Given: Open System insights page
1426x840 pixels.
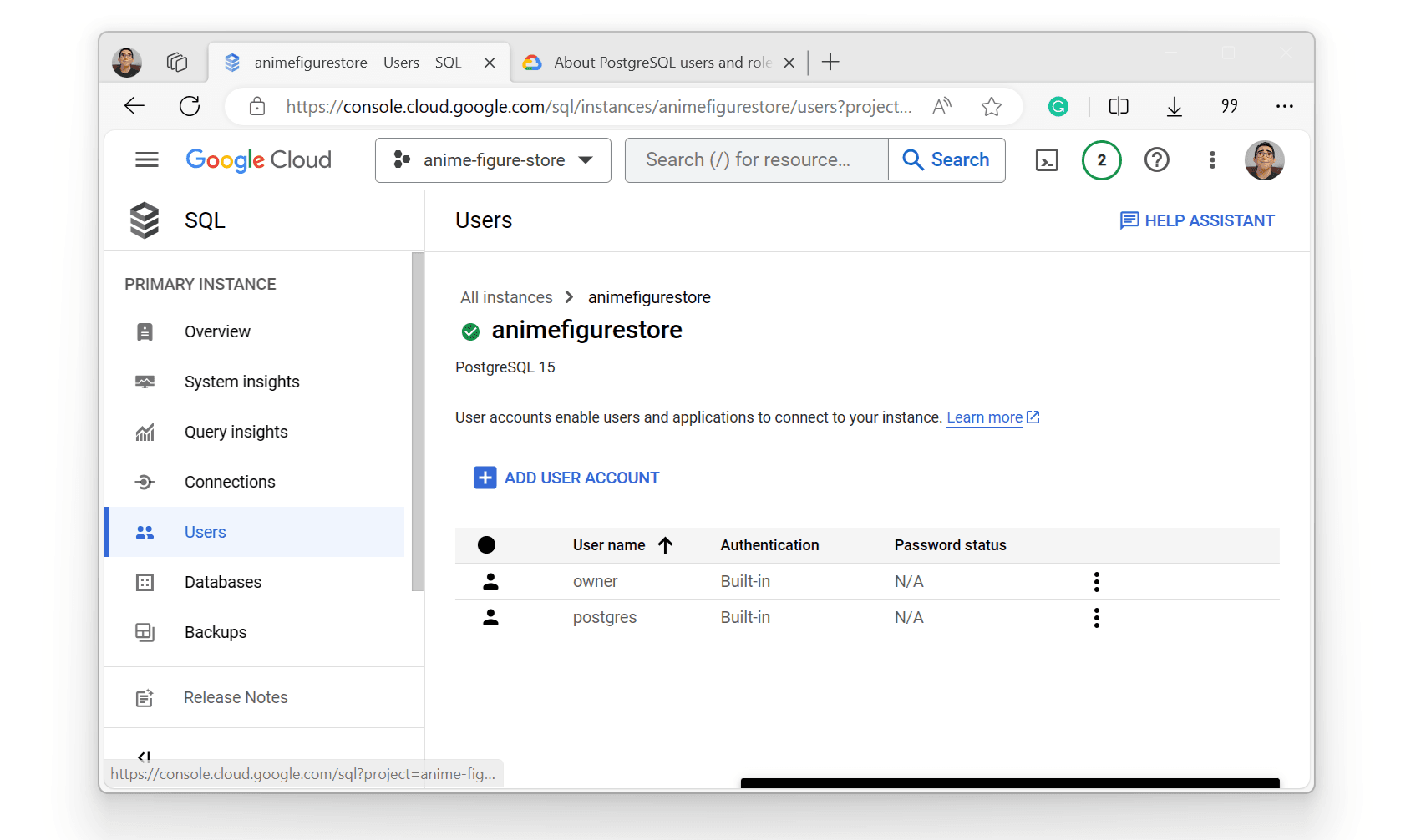Looking at the screenshot, I should coord(255,382).
